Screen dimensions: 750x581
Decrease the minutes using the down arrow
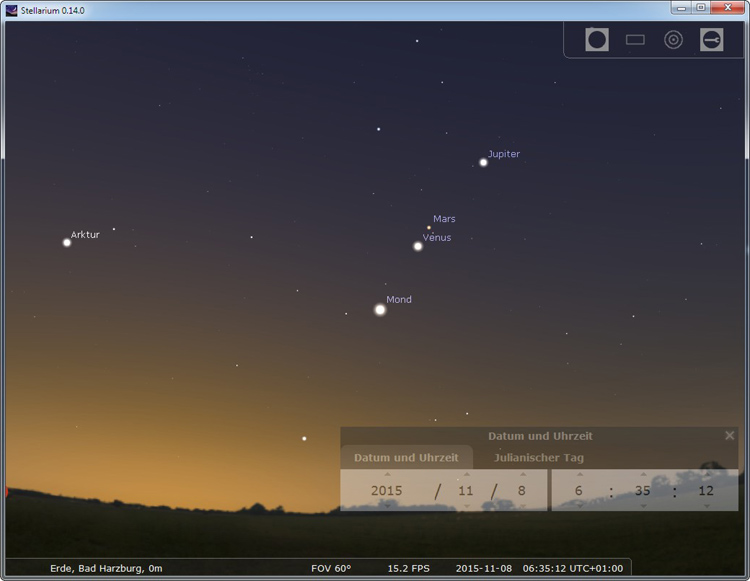pyautogui.click(x=642, y=506)
